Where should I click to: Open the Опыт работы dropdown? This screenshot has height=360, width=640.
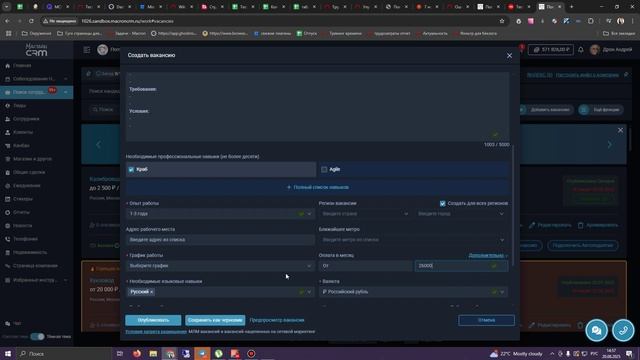pos(220,214)
